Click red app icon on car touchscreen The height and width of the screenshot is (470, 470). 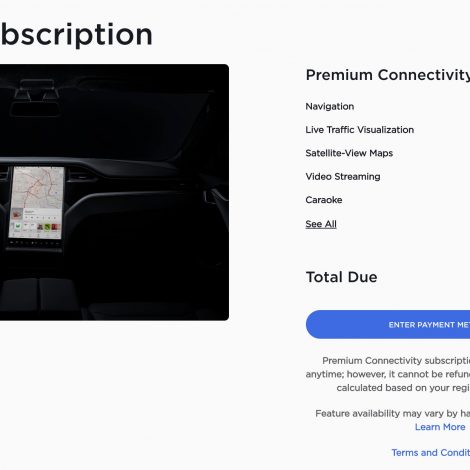[55, 227]
